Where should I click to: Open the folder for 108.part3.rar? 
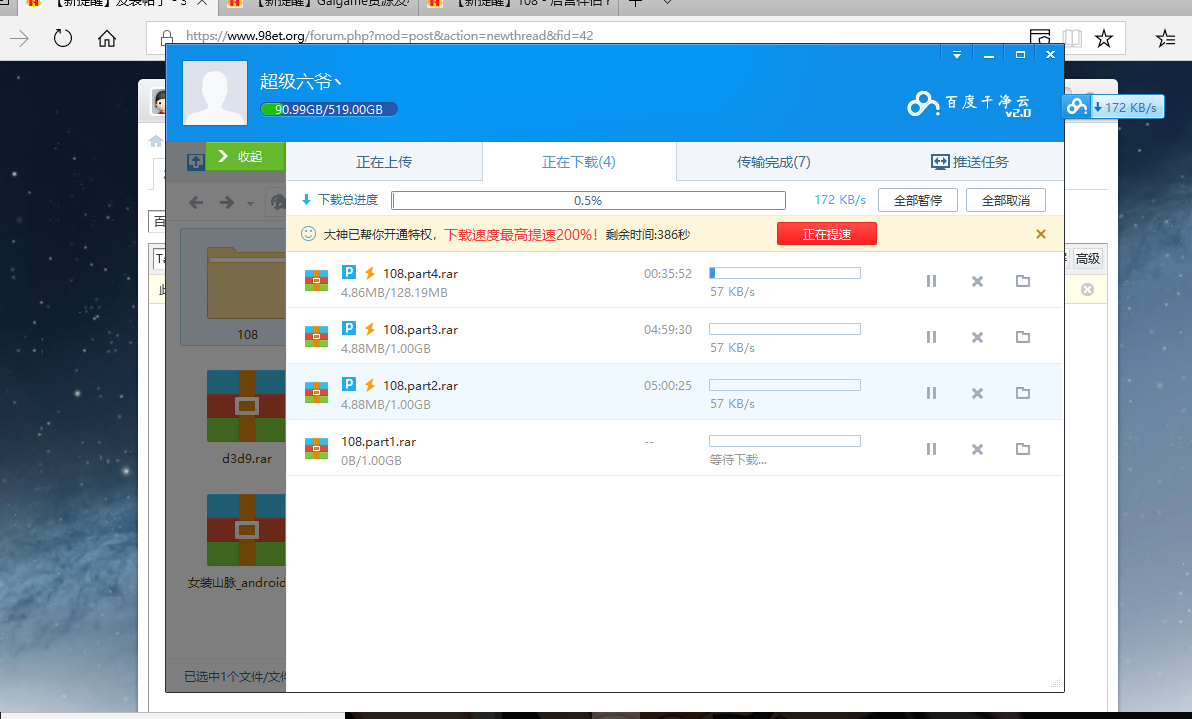(1023, 337)
